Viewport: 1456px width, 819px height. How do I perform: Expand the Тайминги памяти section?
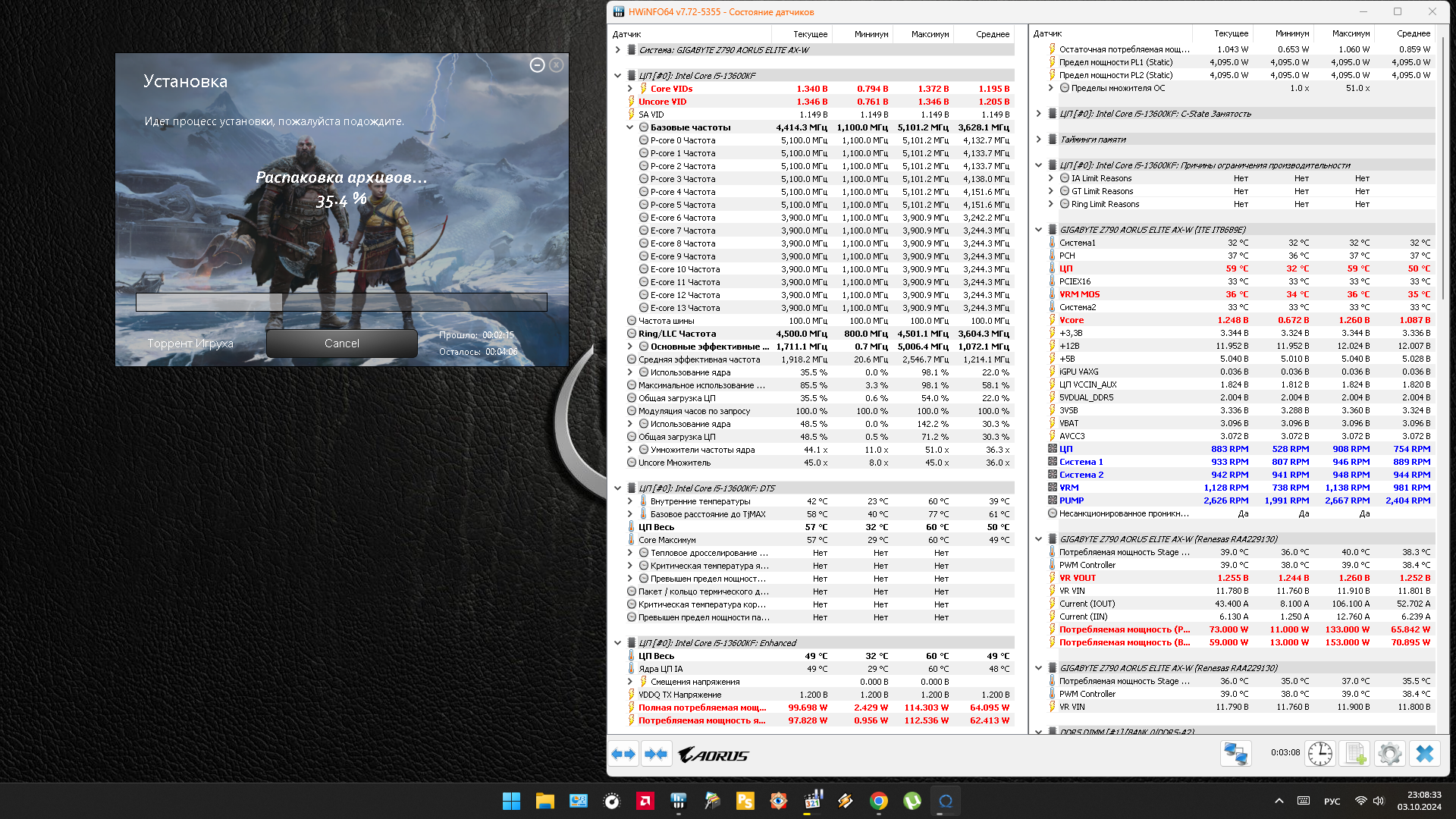pos(1038,140)
